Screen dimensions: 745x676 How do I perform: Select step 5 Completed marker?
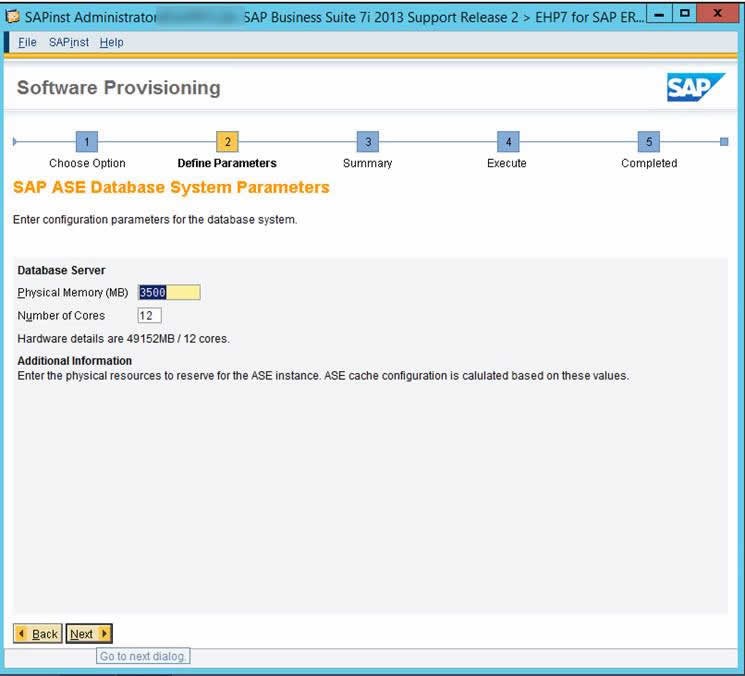(649, 142)
